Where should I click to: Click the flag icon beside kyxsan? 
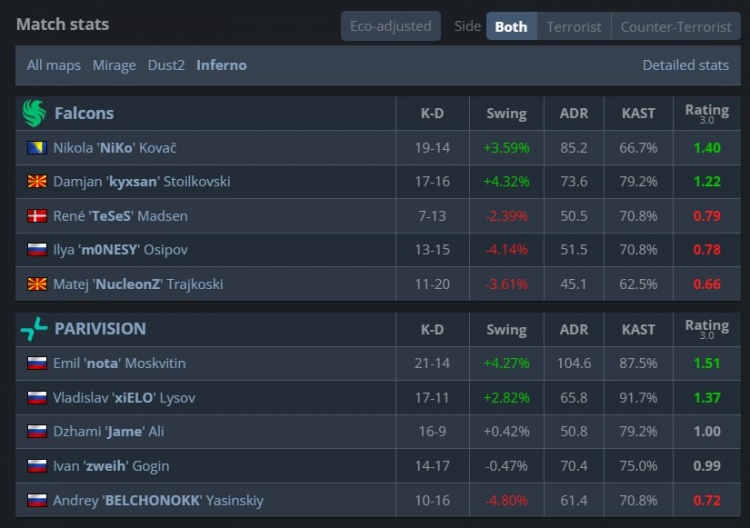[x=37, y=182]
